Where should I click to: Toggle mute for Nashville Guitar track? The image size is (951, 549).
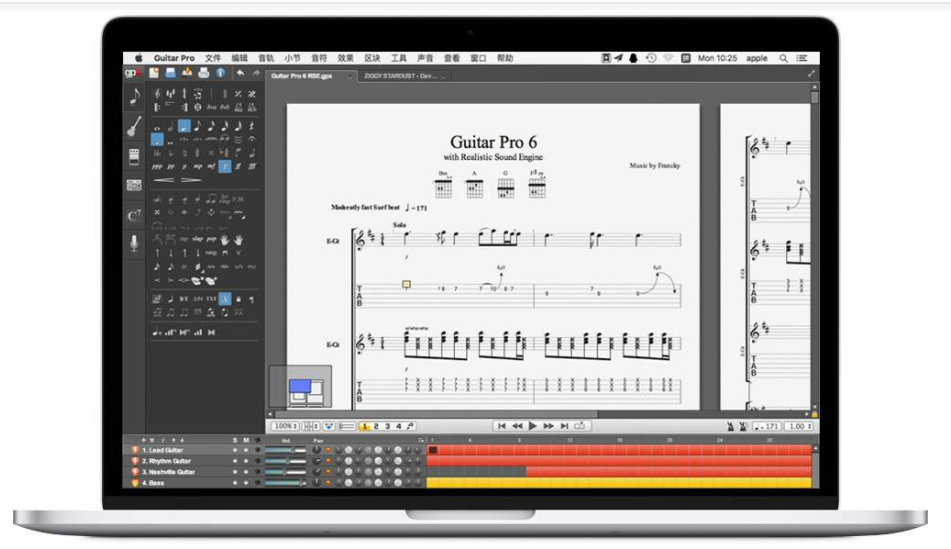click(246, 472)
